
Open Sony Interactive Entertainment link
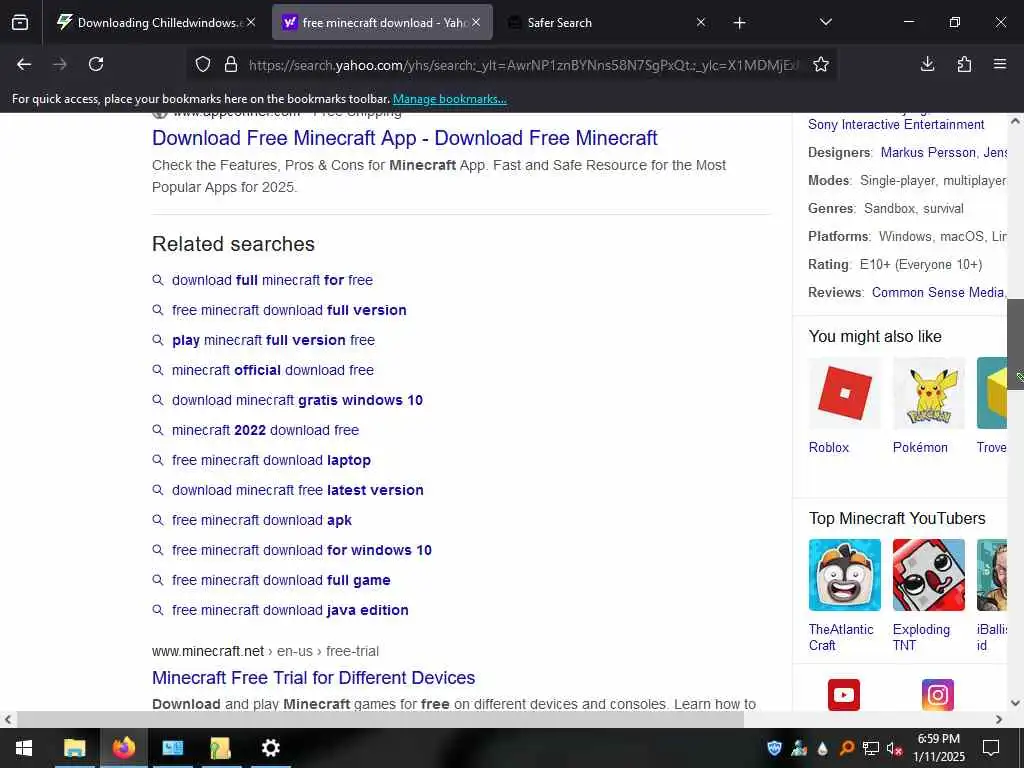coord(896,125)
